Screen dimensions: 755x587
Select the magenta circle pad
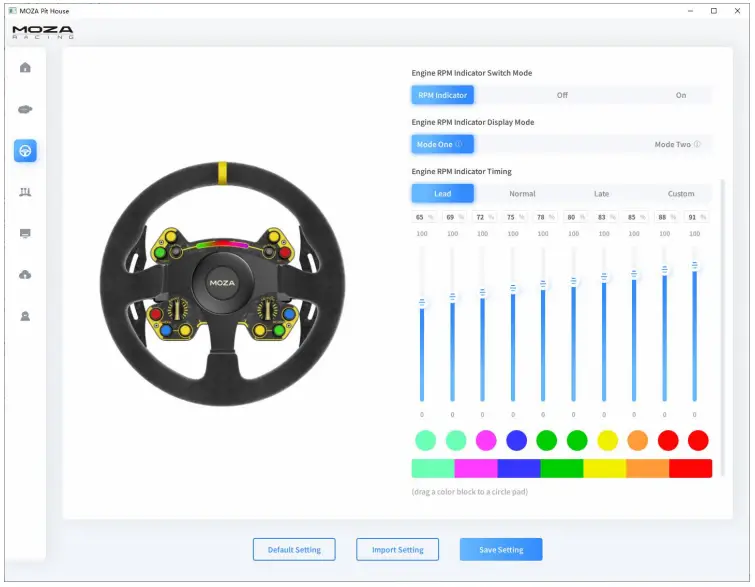click(486, 440)
